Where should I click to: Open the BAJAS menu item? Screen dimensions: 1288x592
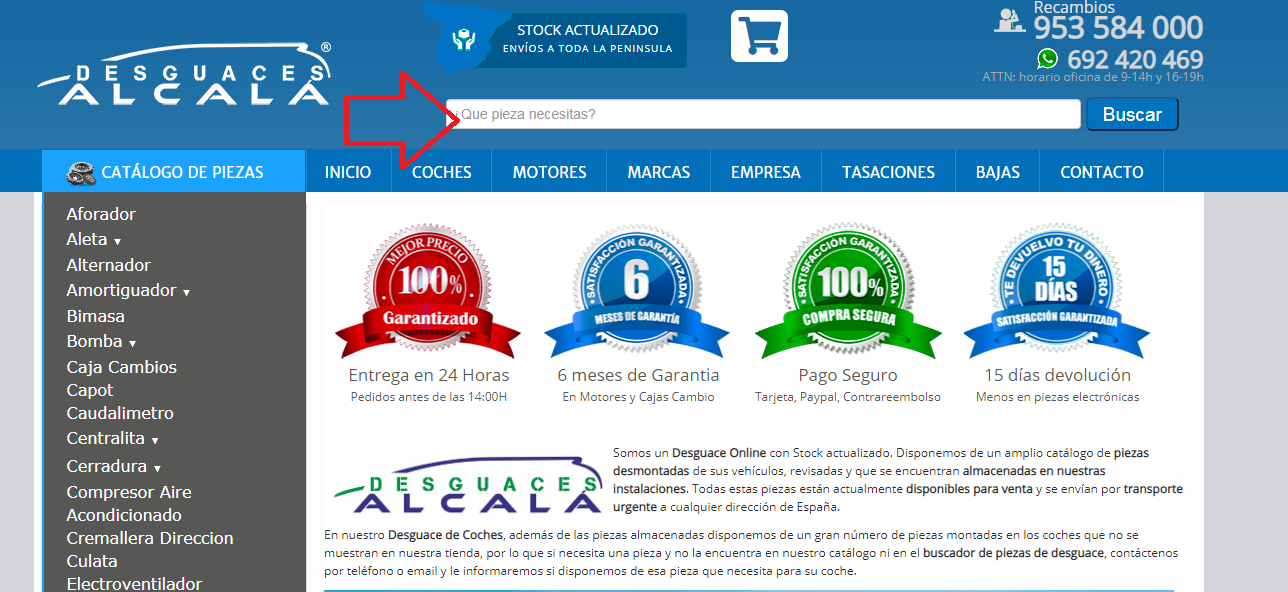point(998,172)
